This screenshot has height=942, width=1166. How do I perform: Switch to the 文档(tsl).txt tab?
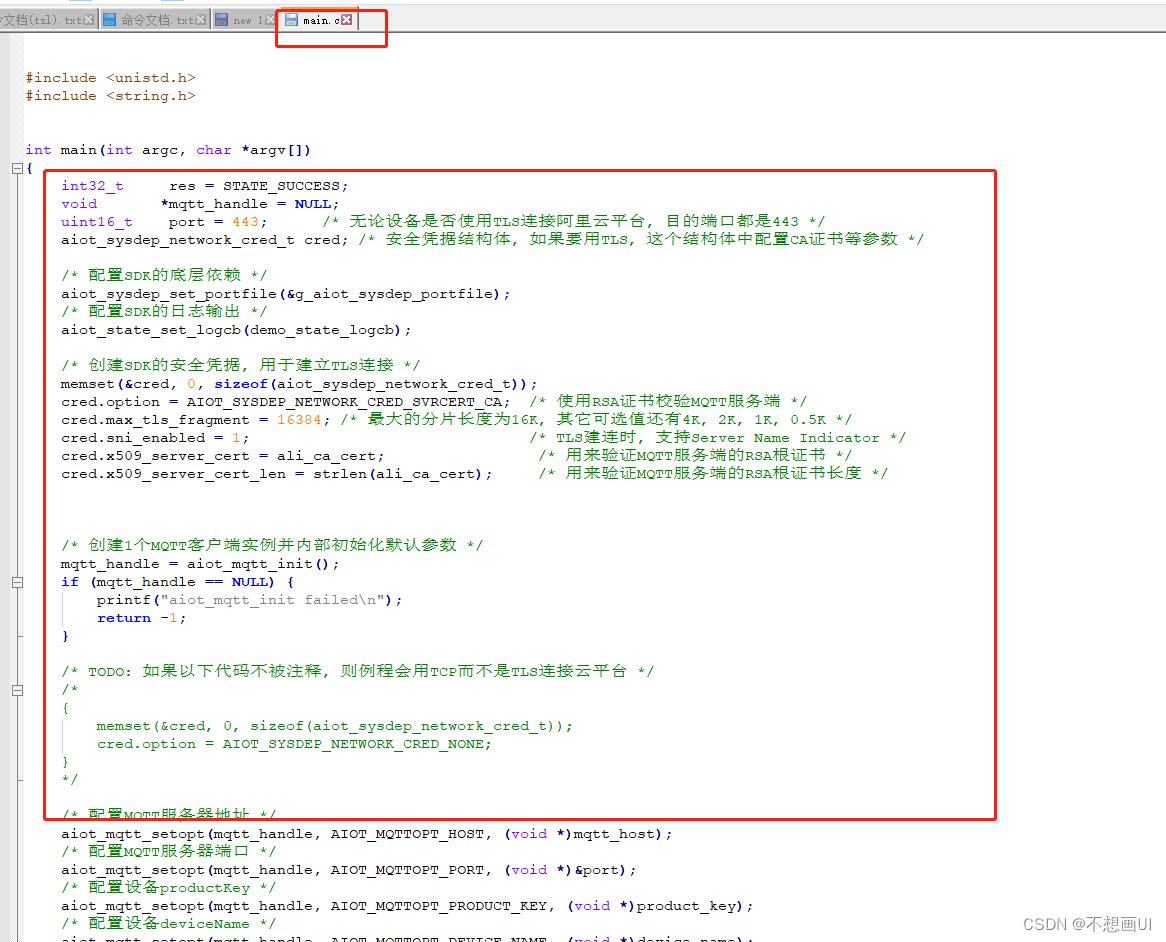click(45, 19)
